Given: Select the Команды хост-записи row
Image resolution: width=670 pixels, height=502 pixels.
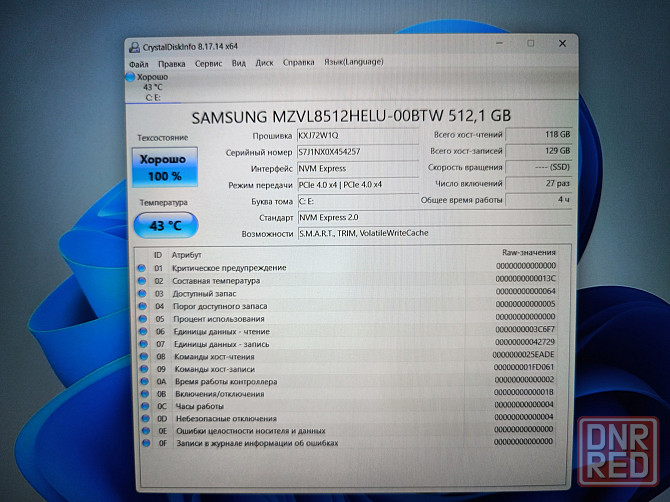Looking at the screenshot, I should point(347,368).
